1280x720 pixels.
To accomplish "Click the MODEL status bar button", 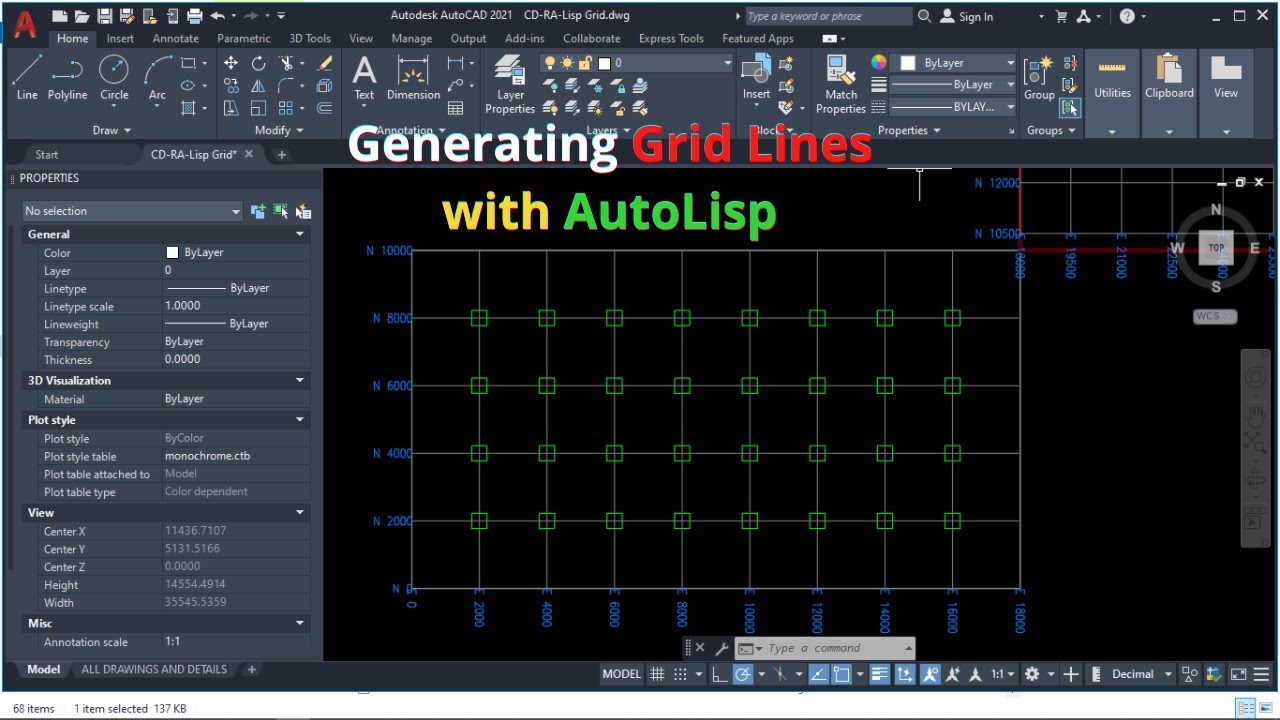I will (x=621, y=674).
